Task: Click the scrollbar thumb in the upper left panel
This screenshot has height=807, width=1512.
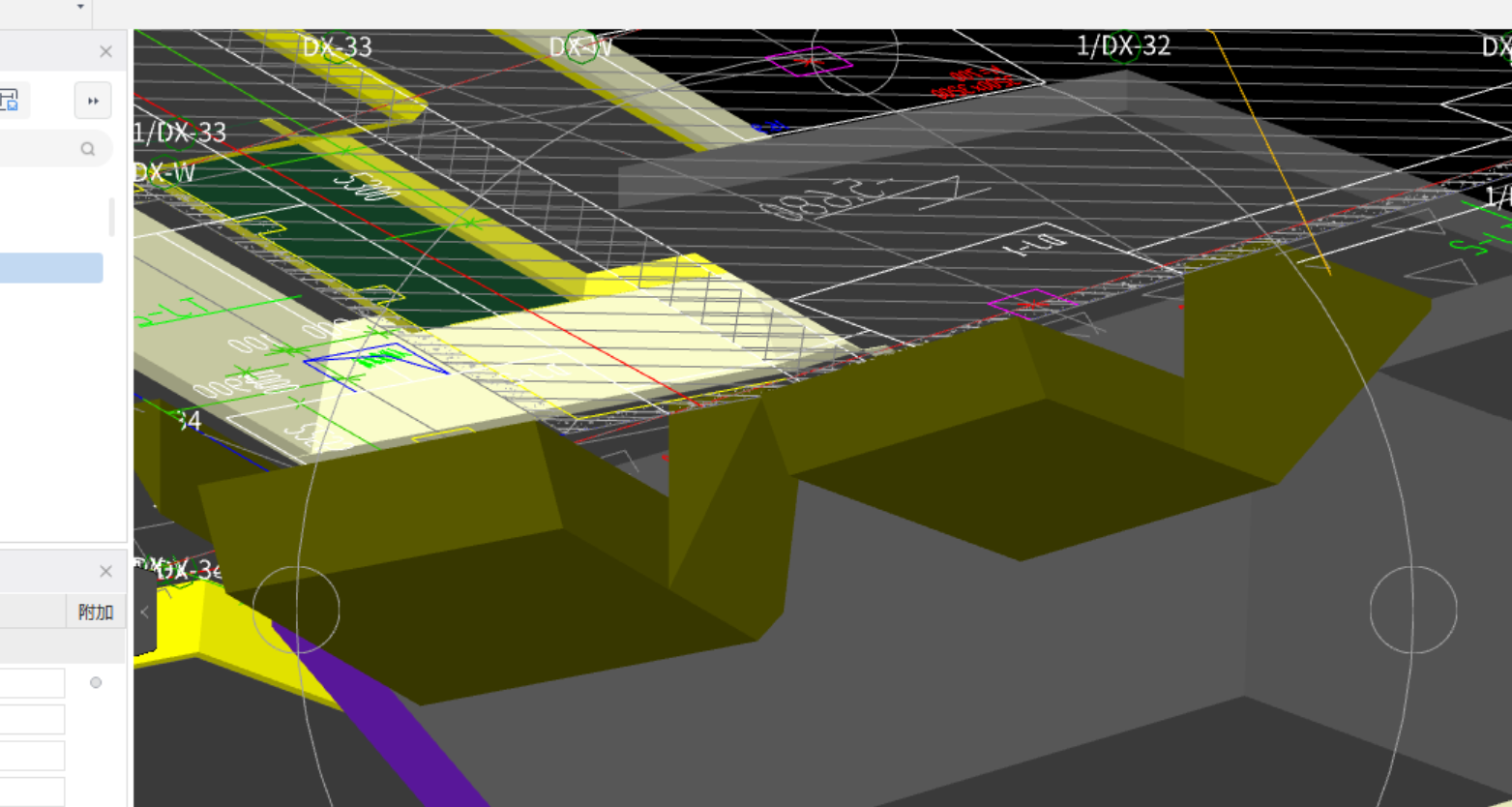Action: coord(111,218)
